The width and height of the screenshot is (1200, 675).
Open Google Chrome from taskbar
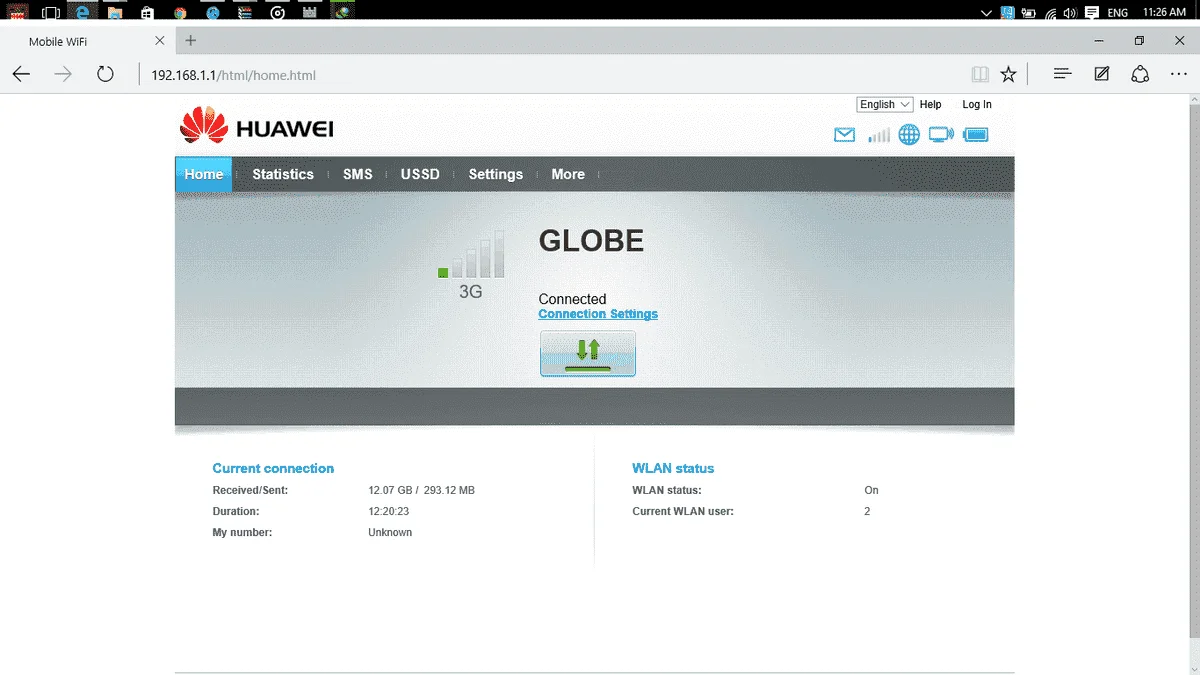(180, 13)
